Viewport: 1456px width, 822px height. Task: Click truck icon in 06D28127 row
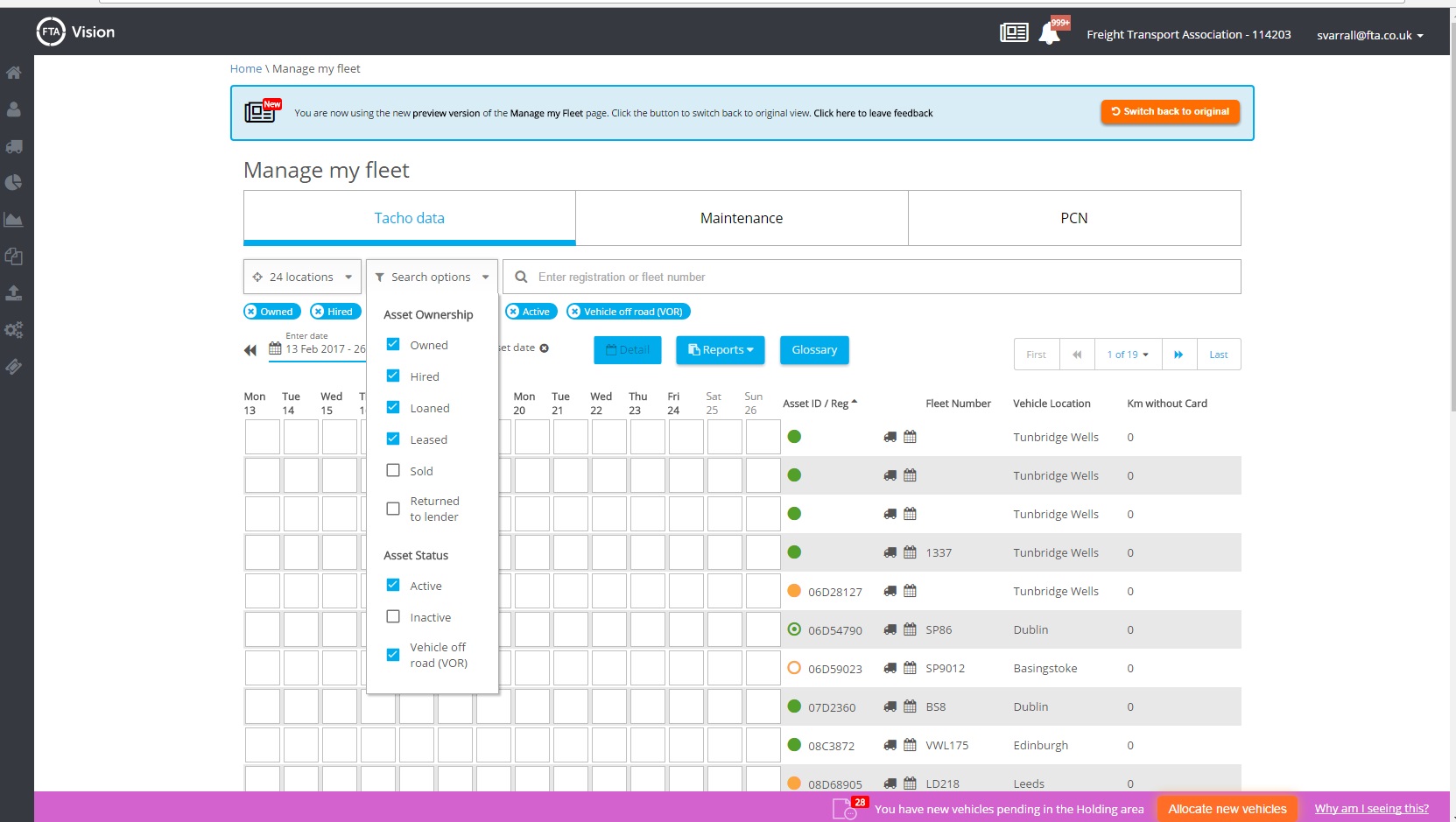(x=890, y=591)
